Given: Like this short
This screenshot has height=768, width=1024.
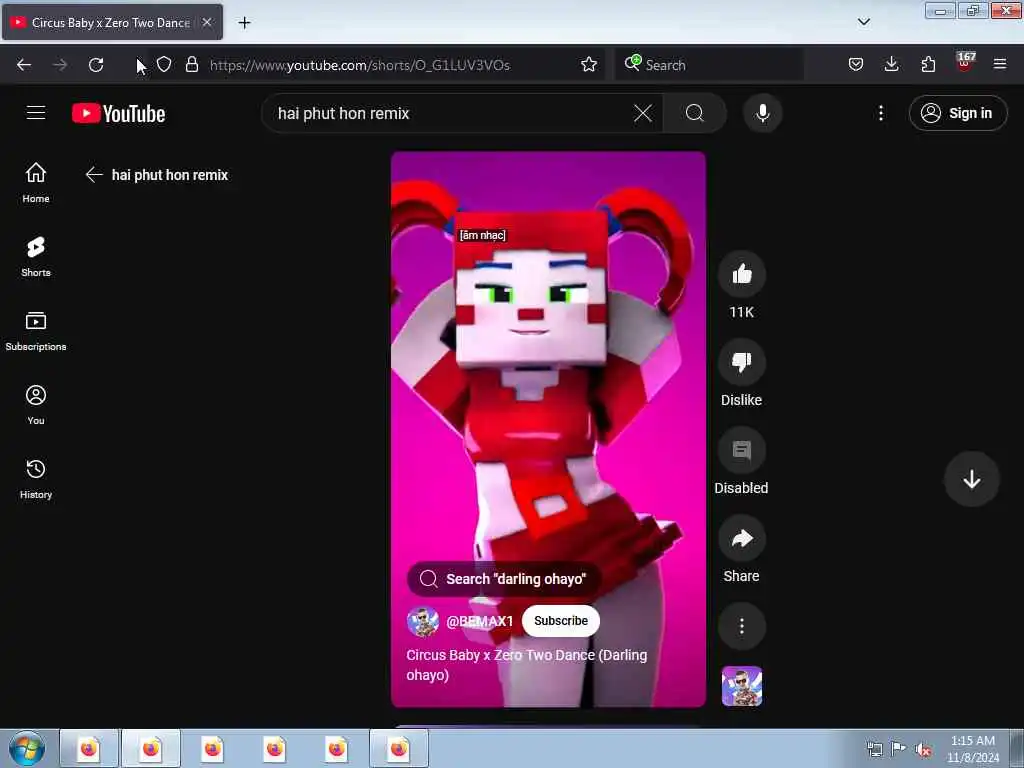Looking at the screenshot, I should [x=741, y=274].
